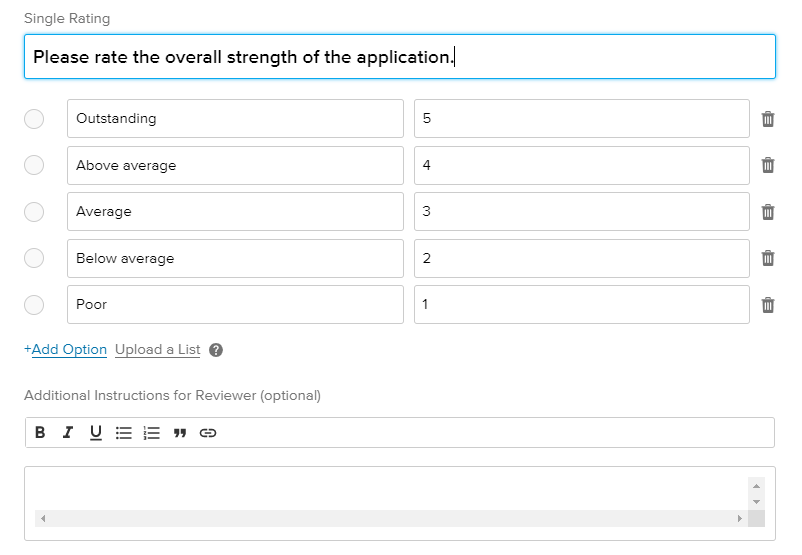Open help icon next to Upload a List
Screen dimensions: 802x555
click(216, 350)
